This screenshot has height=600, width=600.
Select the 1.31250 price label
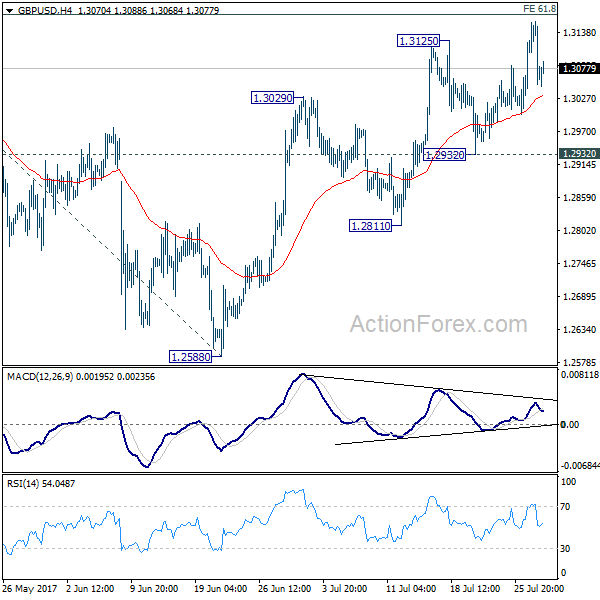coord(418,41)
